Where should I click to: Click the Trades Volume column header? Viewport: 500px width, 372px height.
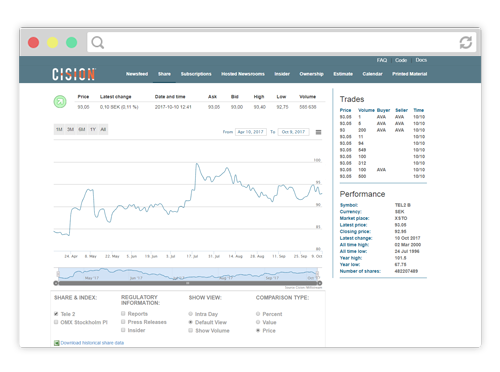(x=366, y=110)
